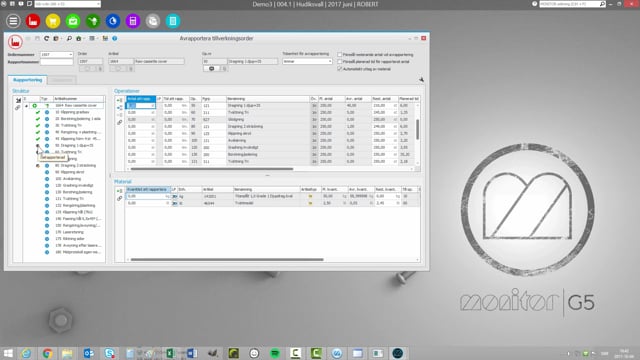Screen dimensions: 640x360
Task: Click the top icon in Struktur sidebar
Action: [x=18, y=100]
